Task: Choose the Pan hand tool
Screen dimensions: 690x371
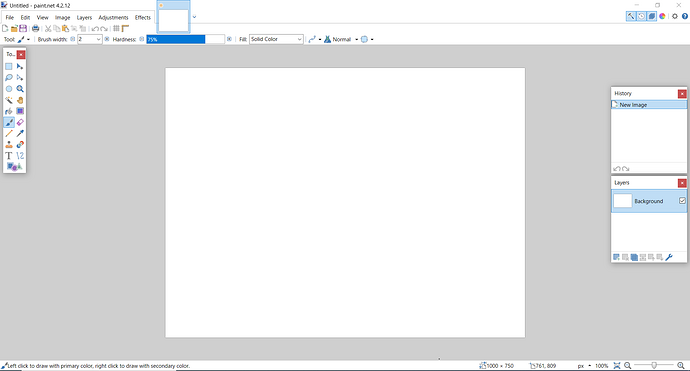Action: point(20,100)
